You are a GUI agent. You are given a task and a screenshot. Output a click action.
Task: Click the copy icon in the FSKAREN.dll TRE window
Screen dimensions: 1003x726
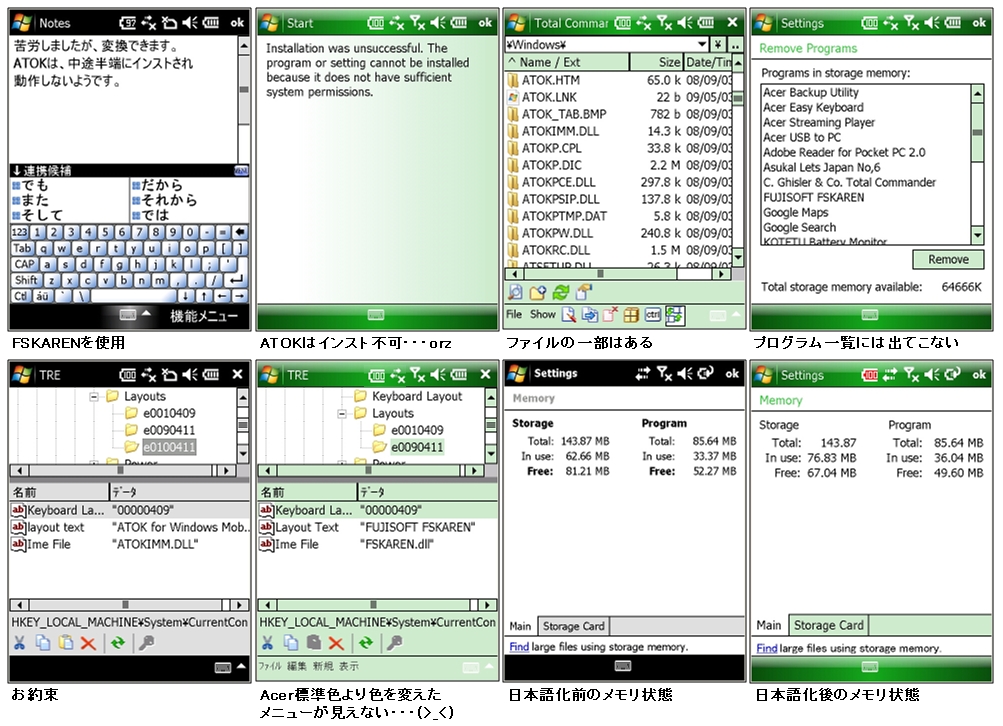(291, 643)
